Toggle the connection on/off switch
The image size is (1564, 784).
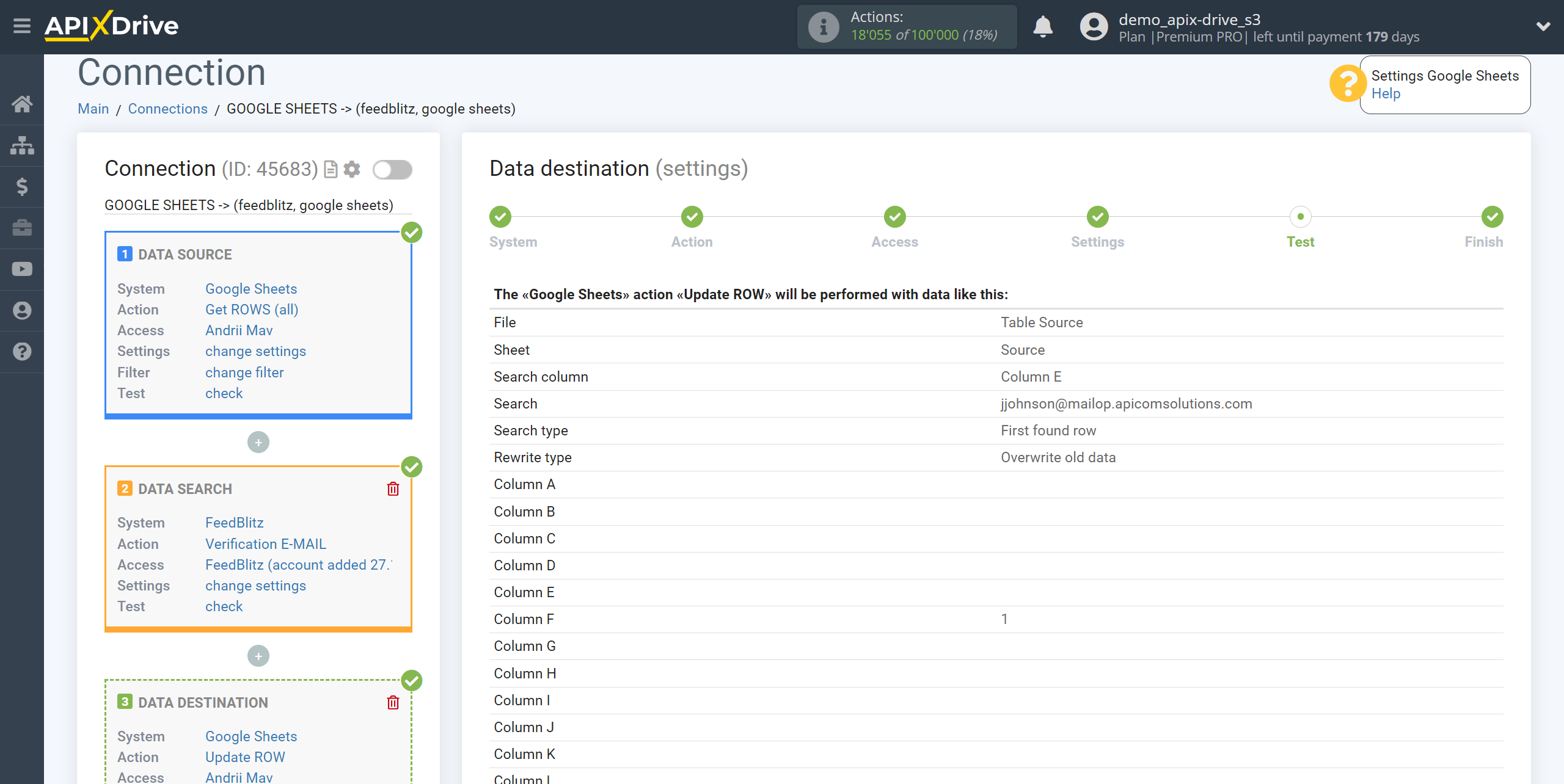392,170
